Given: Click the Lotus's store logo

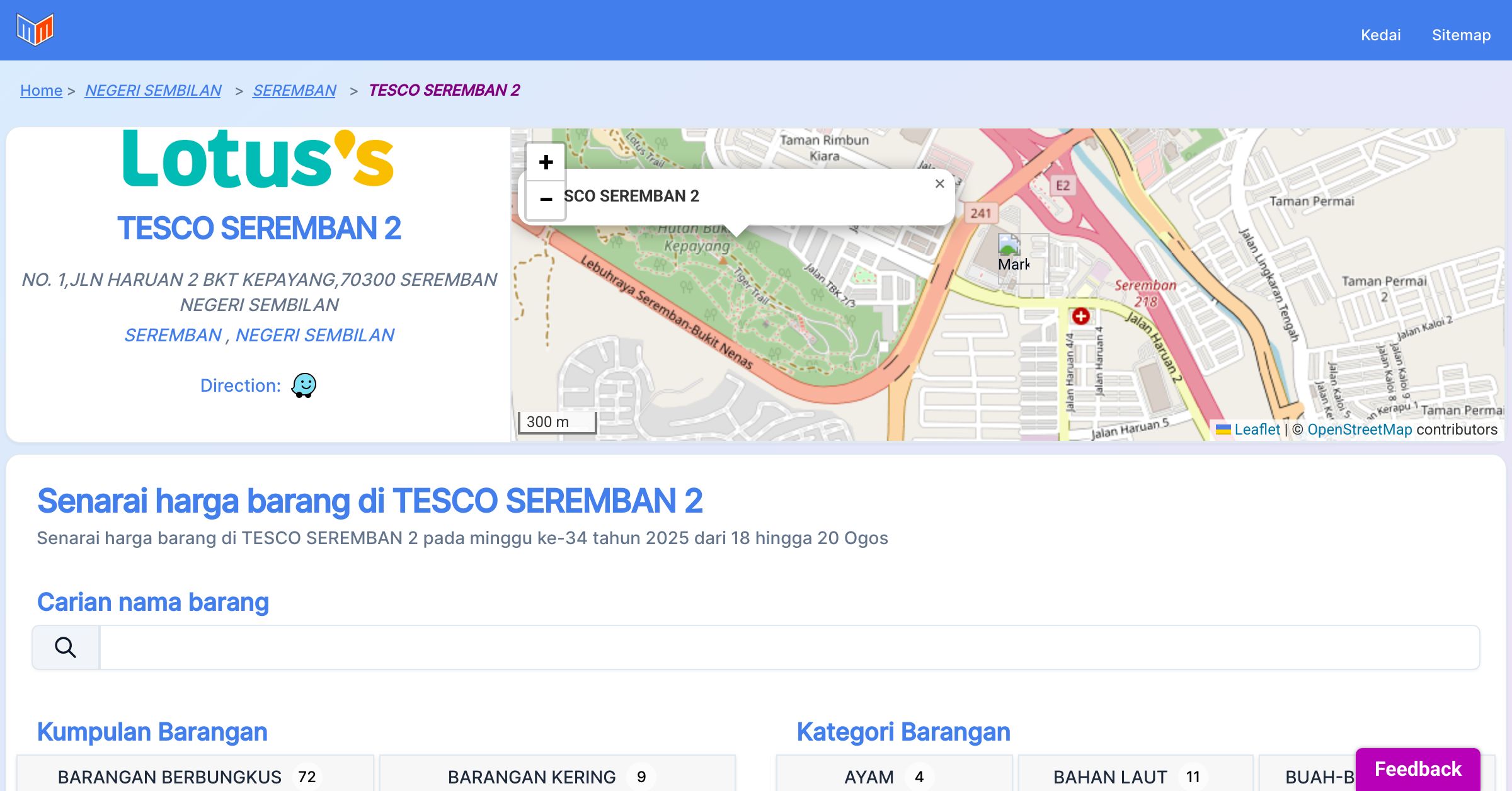Looking at the screenshot, I should pyautogui.click(x=258, y=159).
